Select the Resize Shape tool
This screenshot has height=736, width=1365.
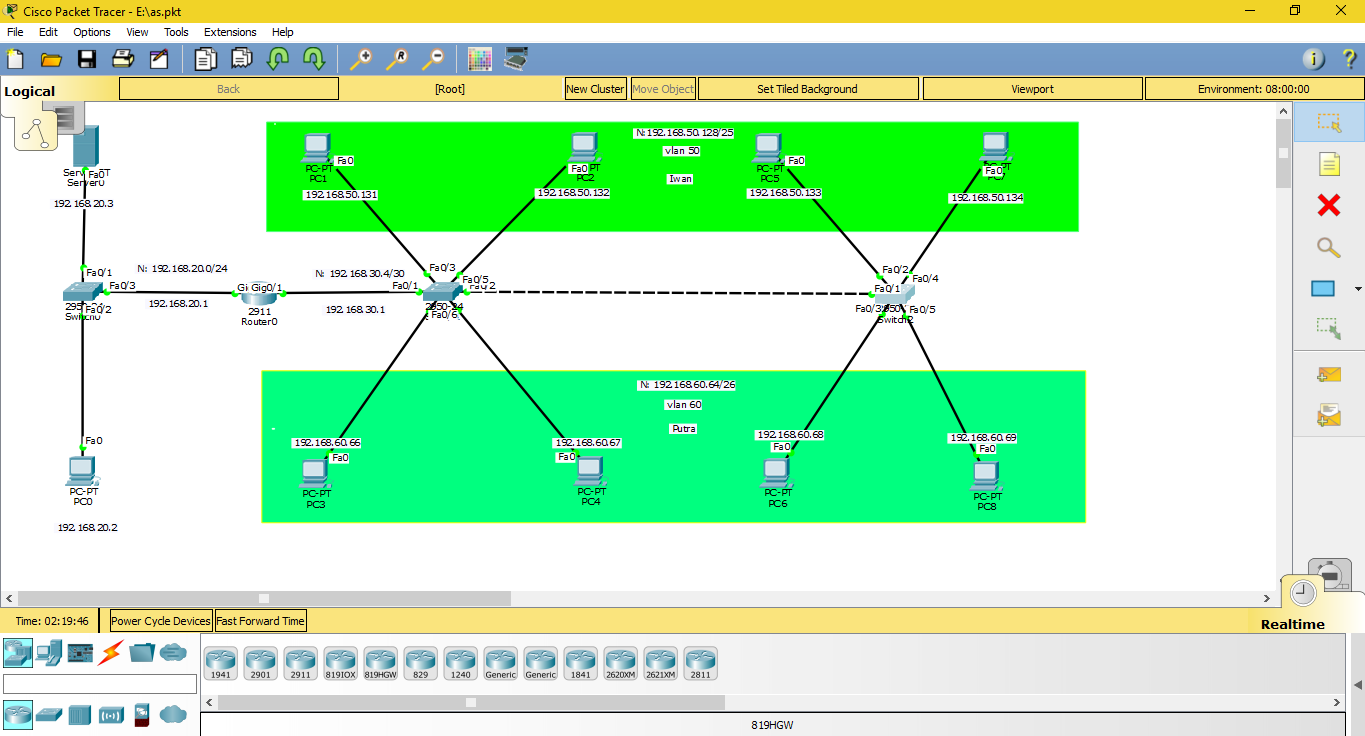pos(1328,327)
